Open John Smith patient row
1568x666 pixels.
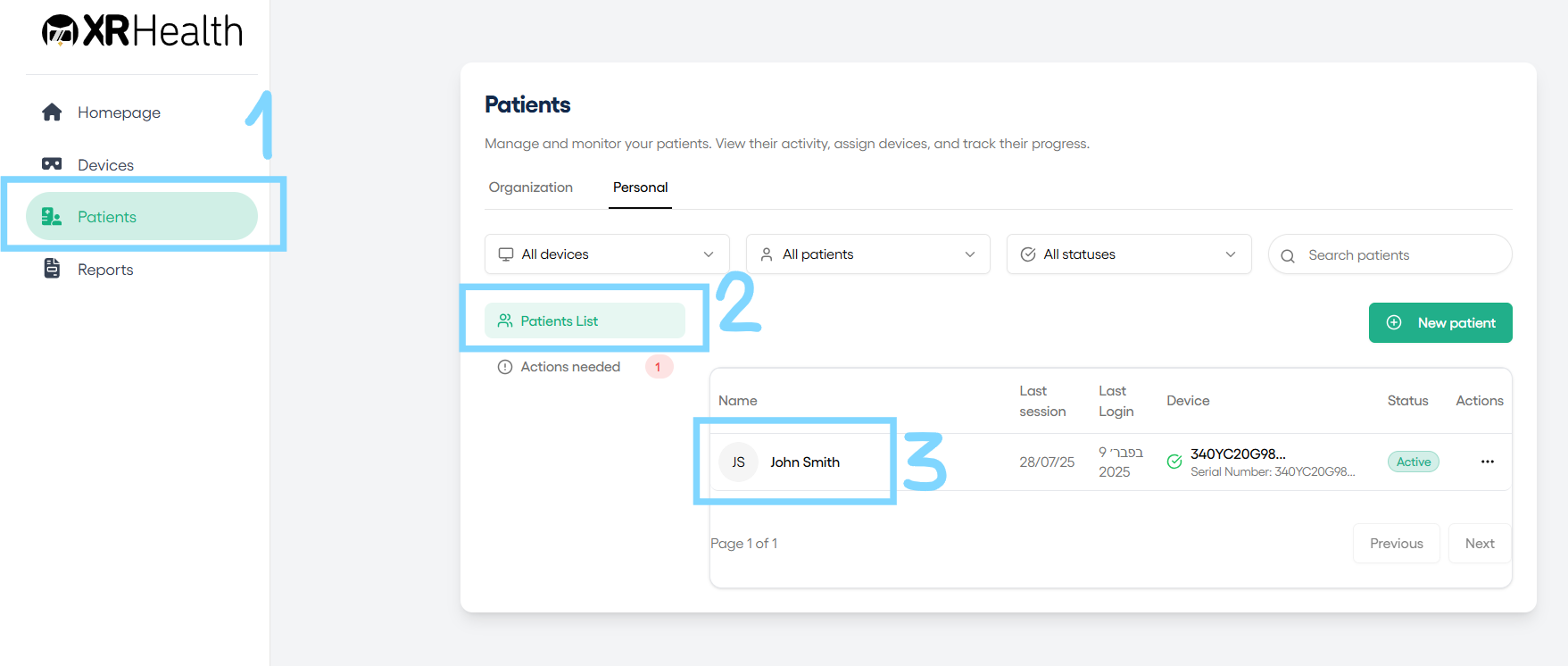point(1111,462)
